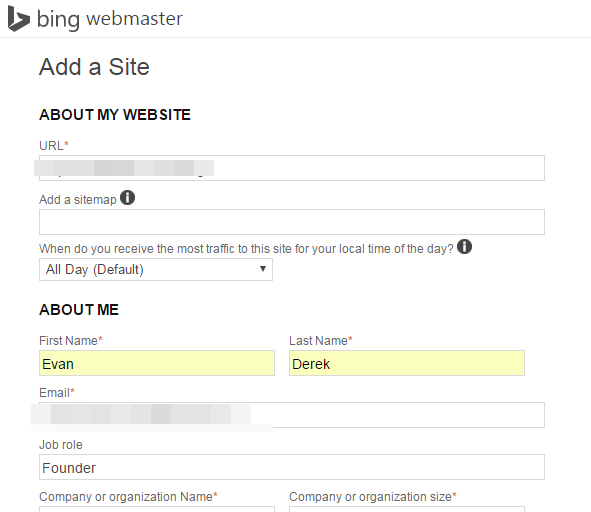This screenshot has height=512, width=591.
Task: Click into the Add a sitemap text box
Action: [x=292, y=222]
